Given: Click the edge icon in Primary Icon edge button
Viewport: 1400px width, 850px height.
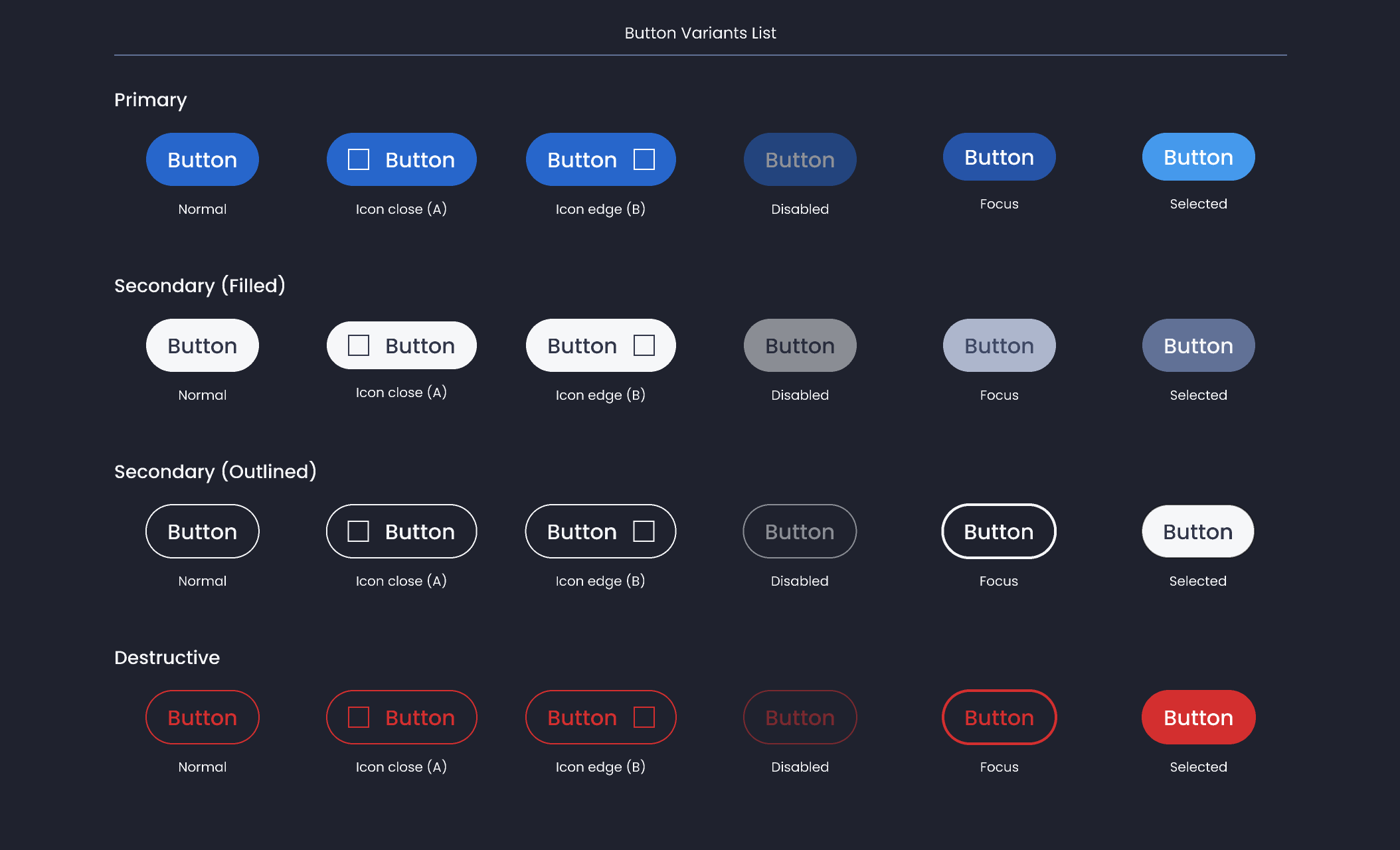Looking at the screenshot, I should click(644, 159).
